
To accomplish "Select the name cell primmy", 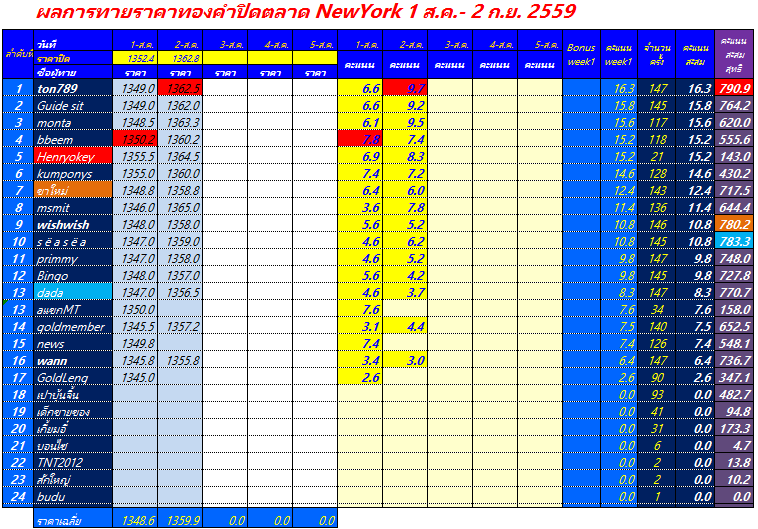I will tap(73, 258).
